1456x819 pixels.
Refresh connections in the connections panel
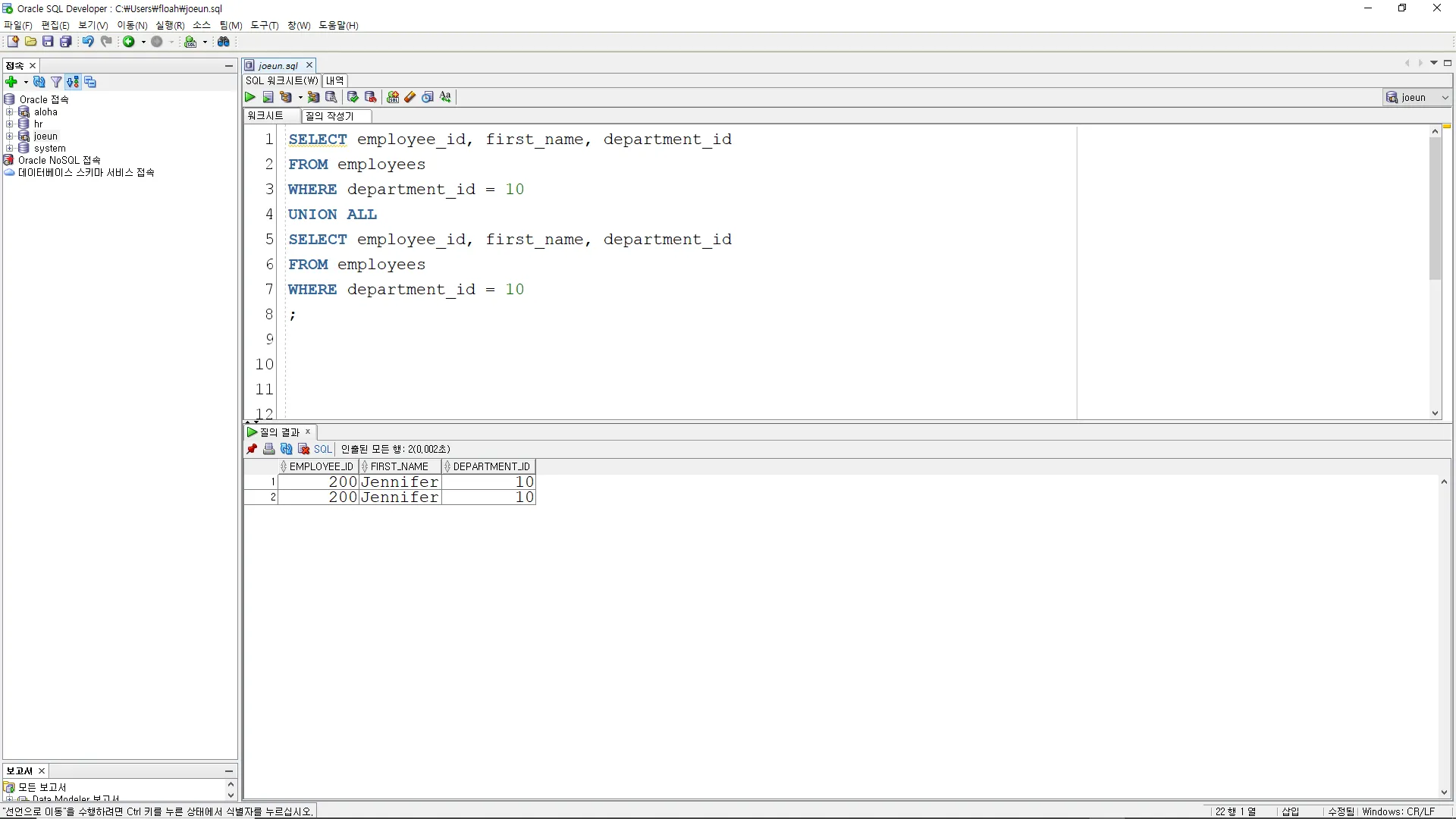(39, 82)
